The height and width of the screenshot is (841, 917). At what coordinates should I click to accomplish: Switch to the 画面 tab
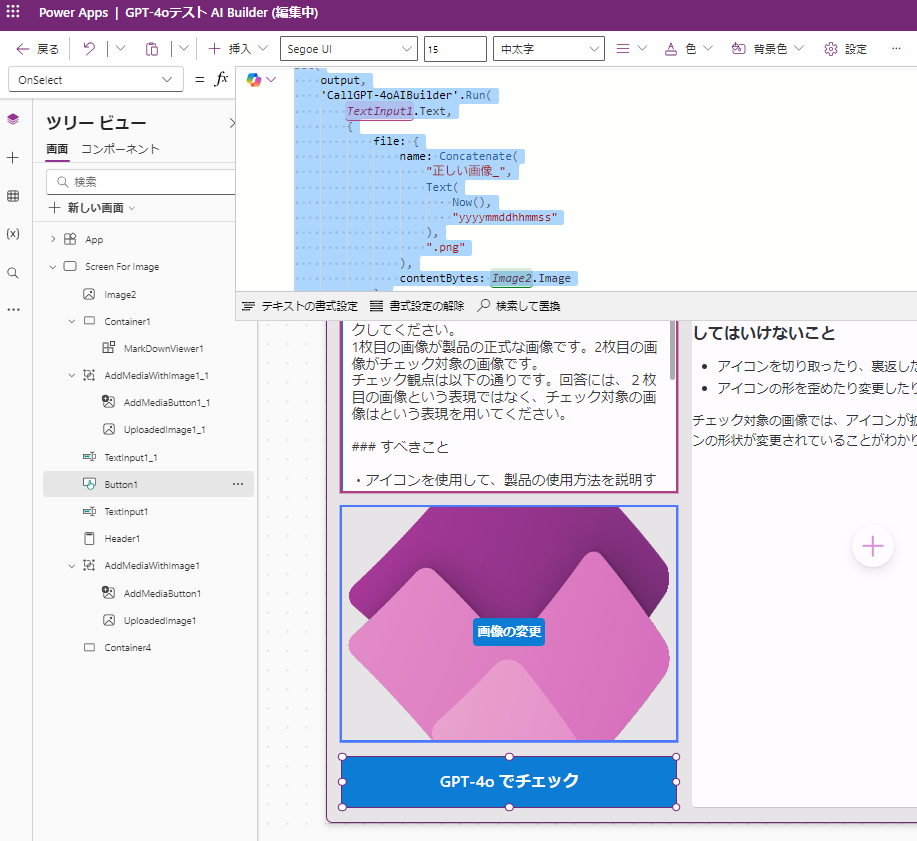pos(57,149)
